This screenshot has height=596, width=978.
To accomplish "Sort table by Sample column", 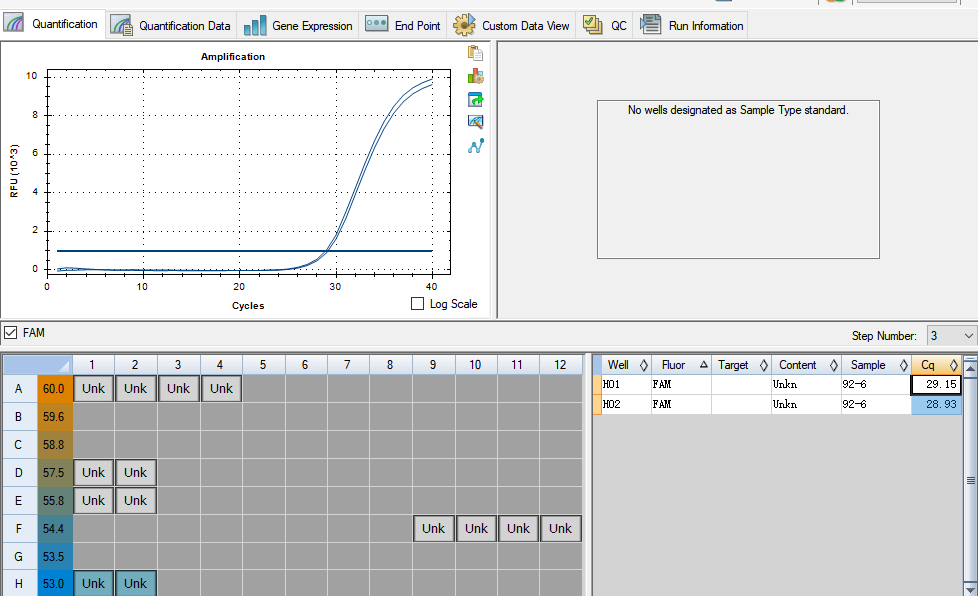I will tap(876, 365).
